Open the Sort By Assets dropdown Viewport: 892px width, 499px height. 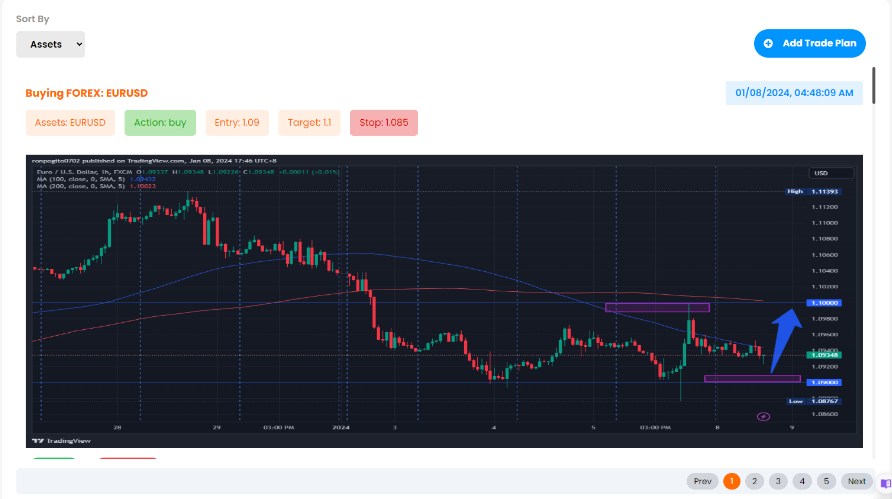tap(50, 44)
